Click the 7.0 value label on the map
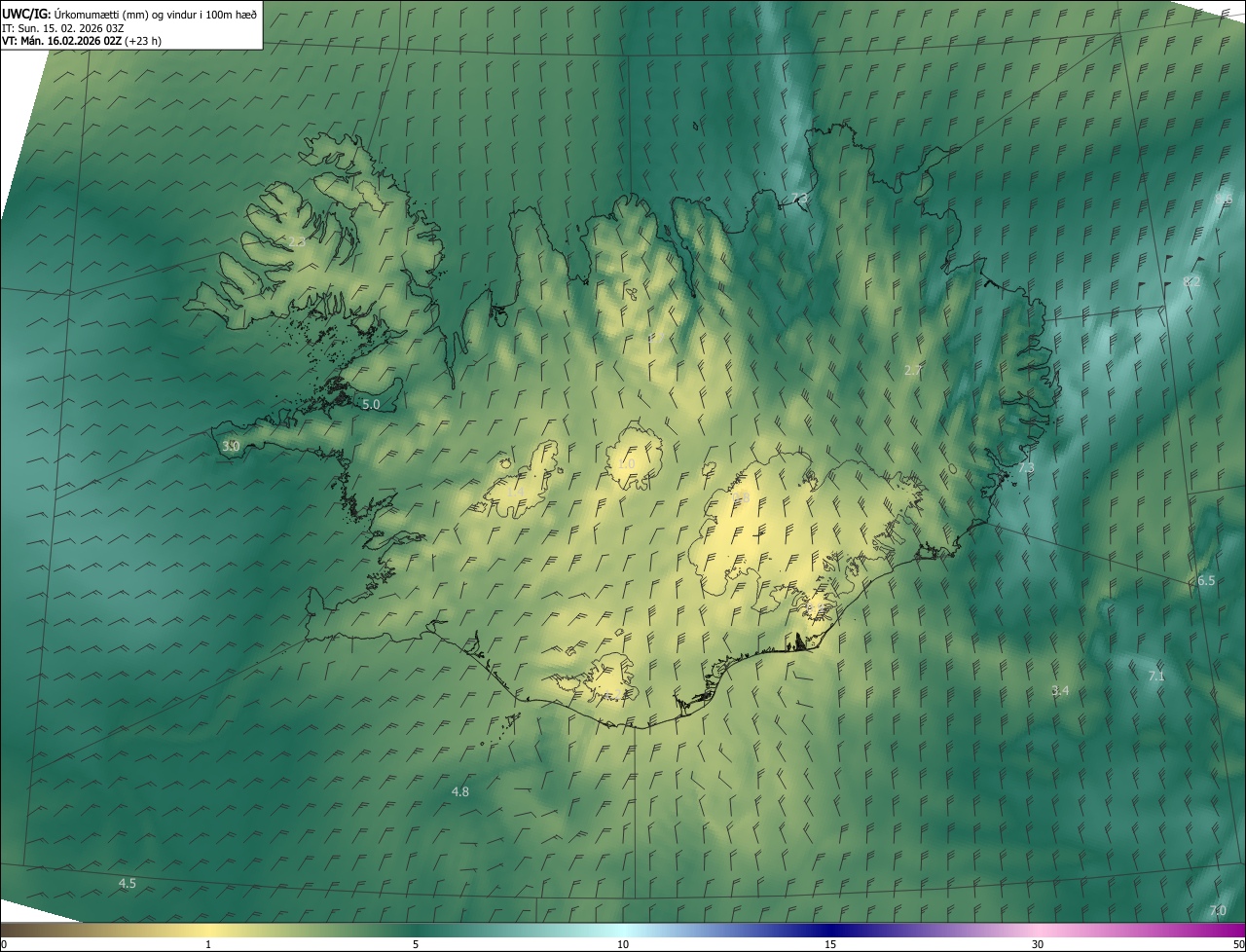 (1218, 911)
